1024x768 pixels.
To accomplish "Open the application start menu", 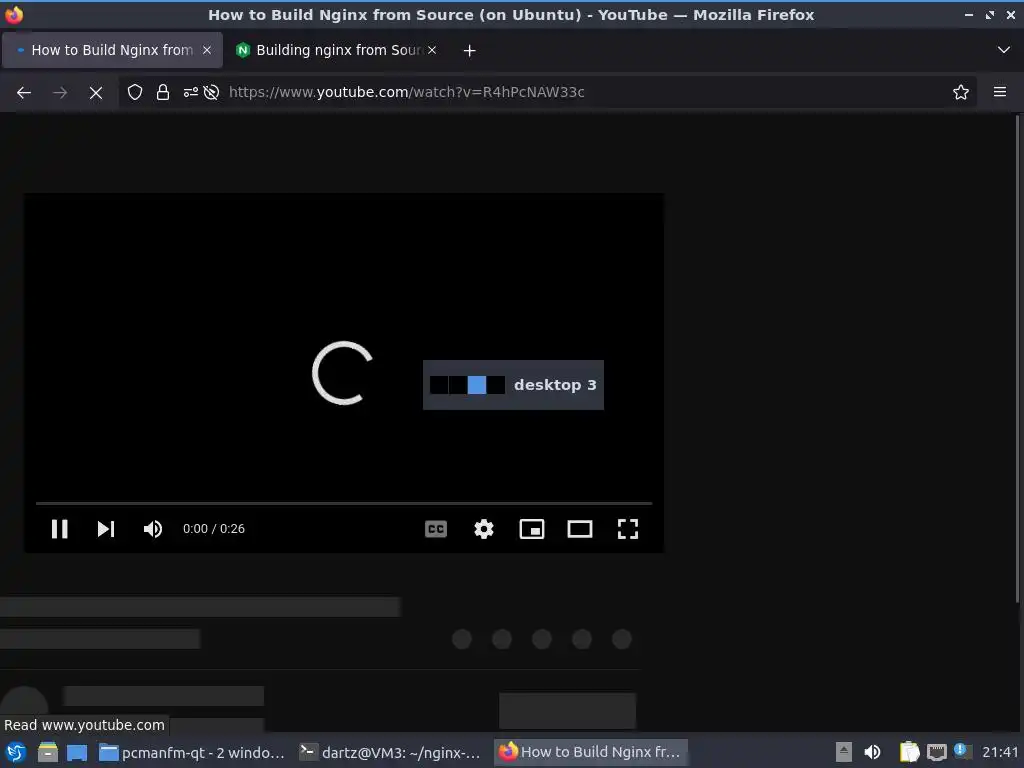I will 16,752.
